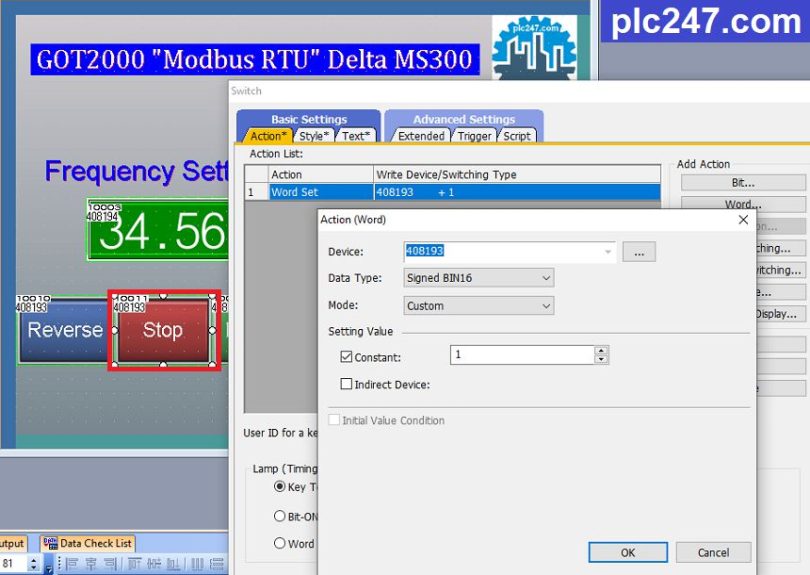Distribute selected objects vertically evenly

tap(217, 564)
